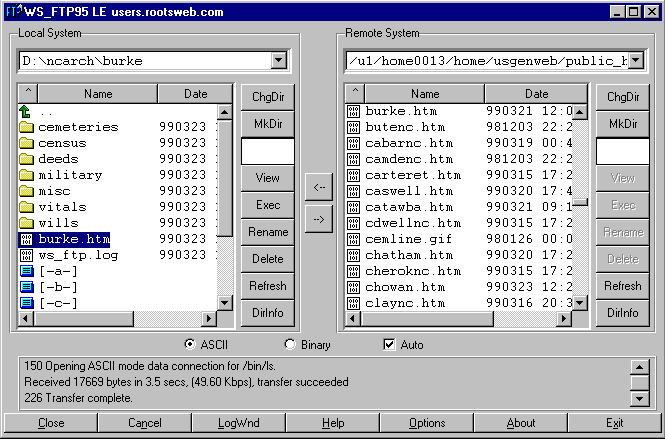Click left arrow download transfer button
The image size is (665, 439).
[x=318, y=187]
